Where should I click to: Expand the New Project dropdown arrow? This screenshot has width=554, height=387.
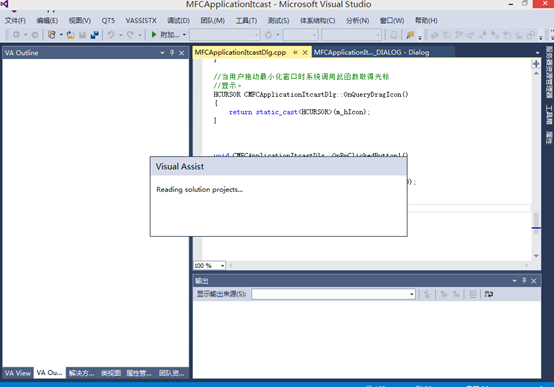[x=61, y=35]
